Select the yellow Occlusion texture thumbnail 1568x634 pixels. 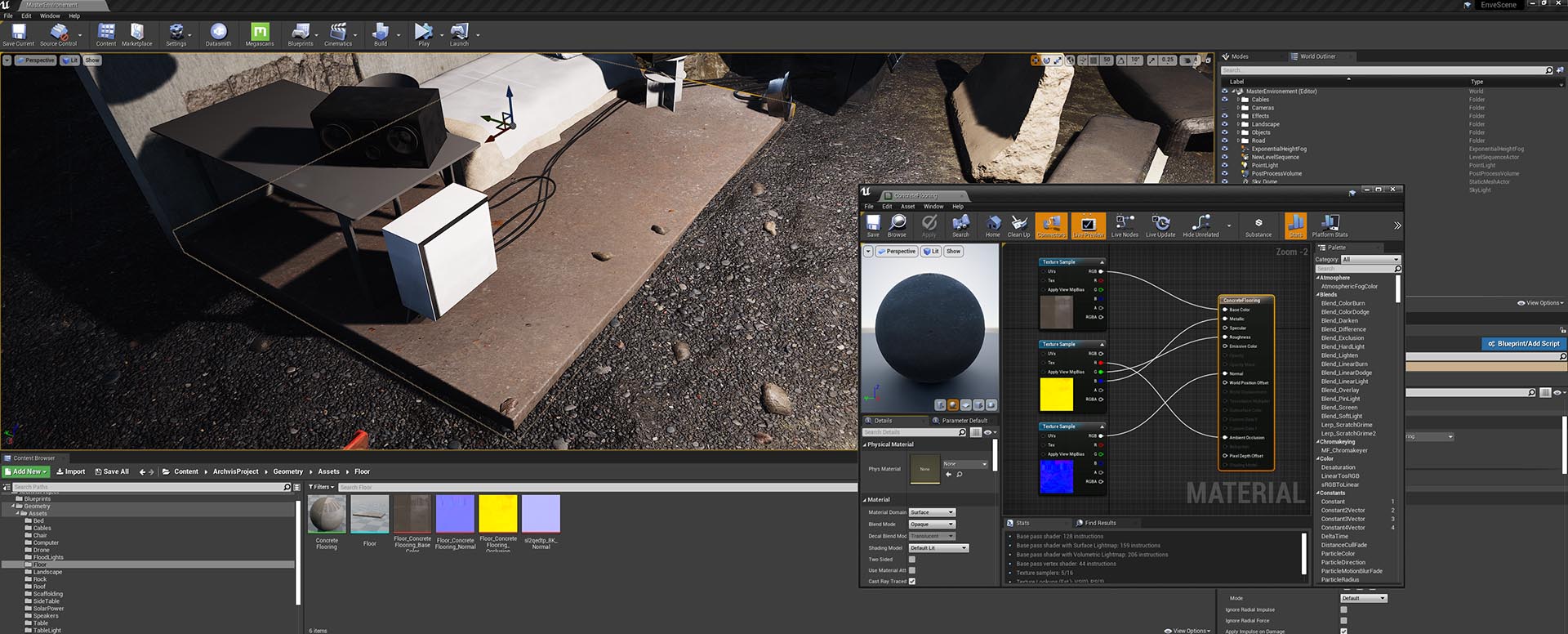498,514
